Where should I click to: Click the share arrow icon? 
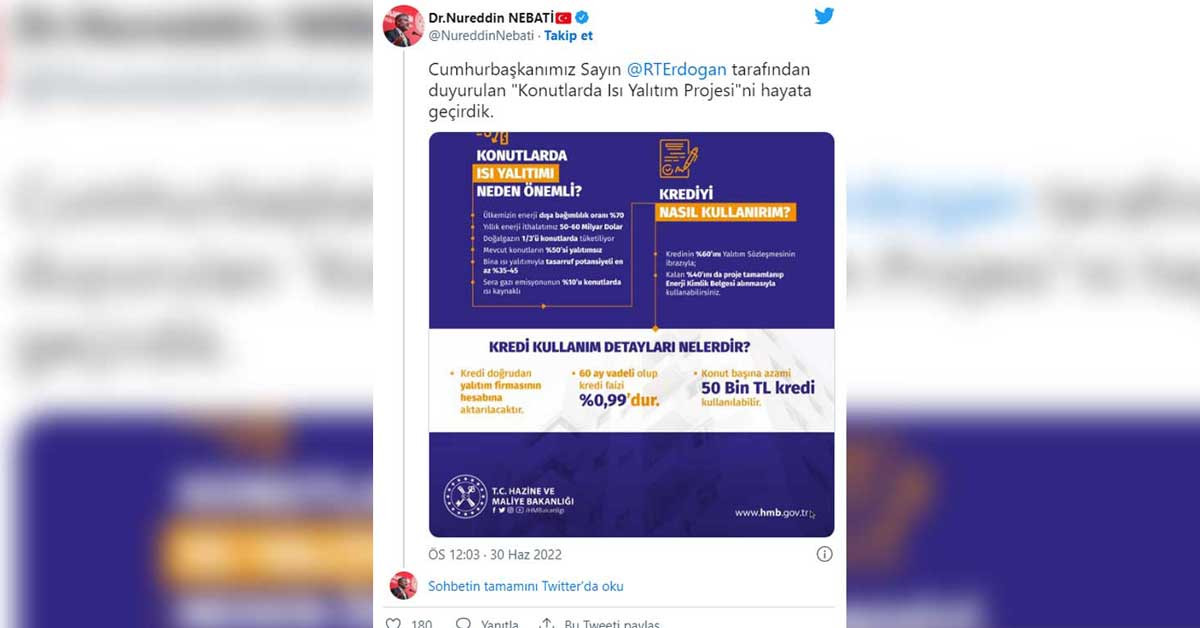(547, 623)
